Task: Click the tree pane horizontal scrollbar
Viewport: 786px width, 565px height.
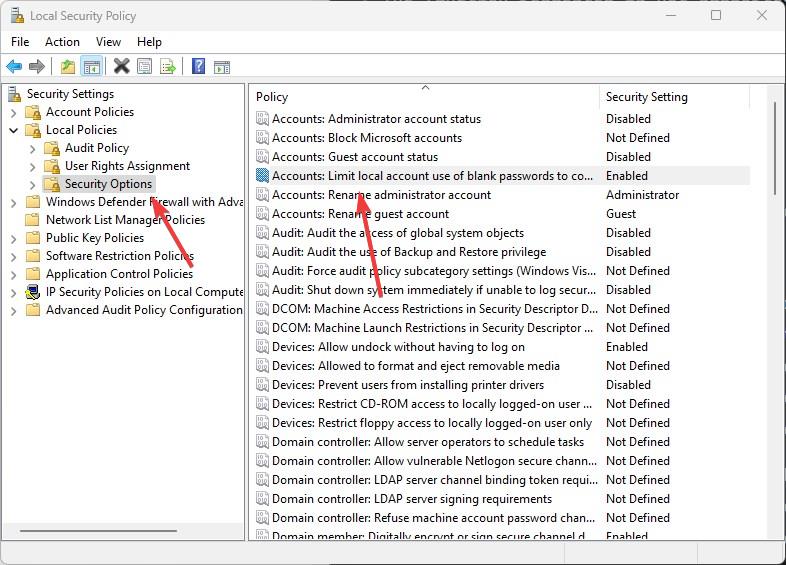Action: [x=98, y=530]
